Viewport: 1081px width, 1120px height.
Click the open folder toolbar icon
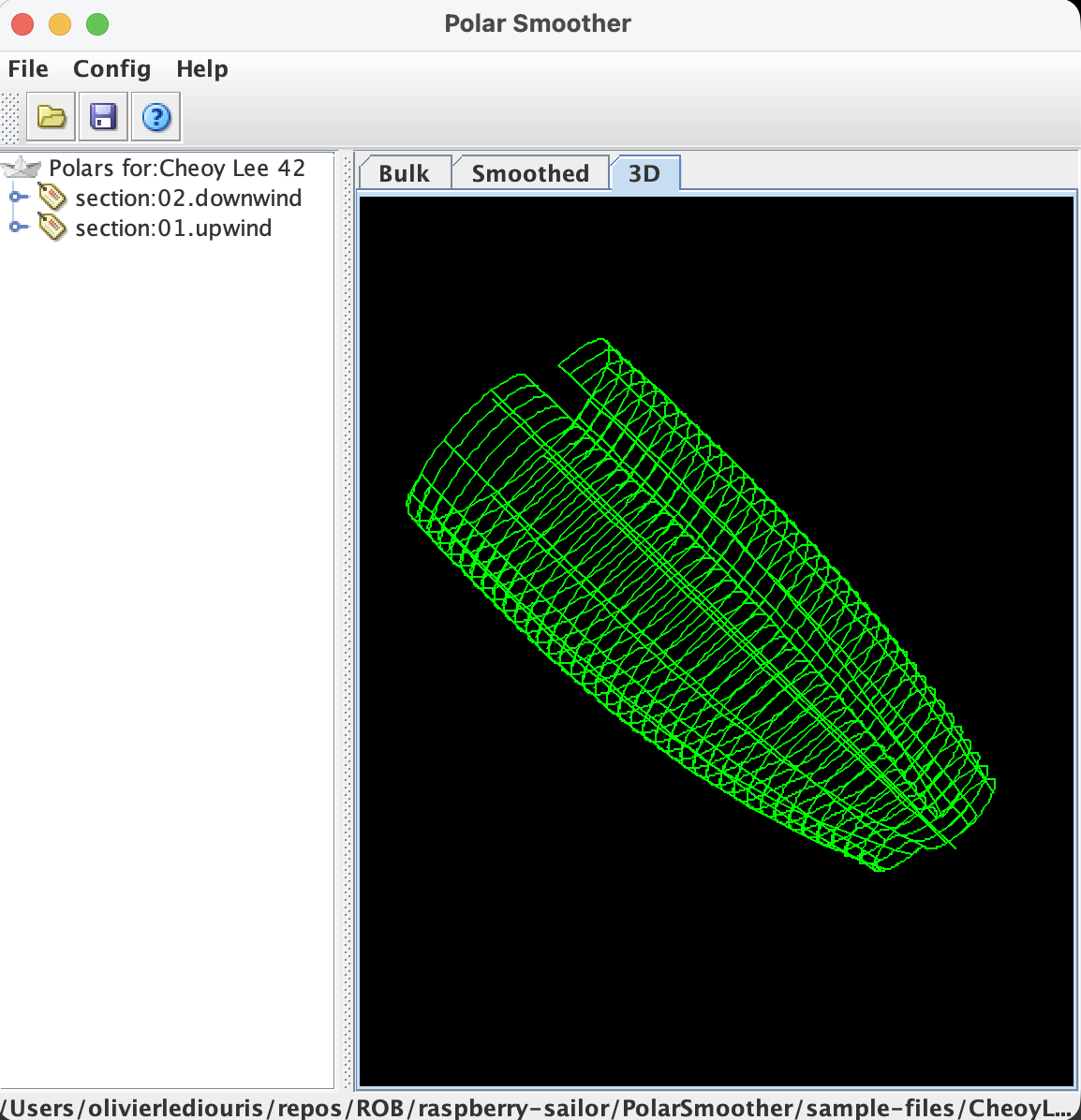click(x=52, y=117)
